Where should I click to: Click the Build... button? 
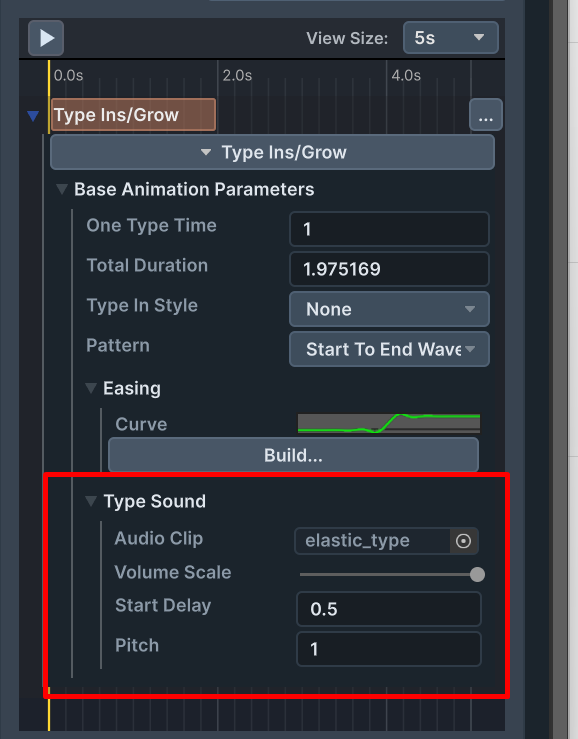point(293,455)
